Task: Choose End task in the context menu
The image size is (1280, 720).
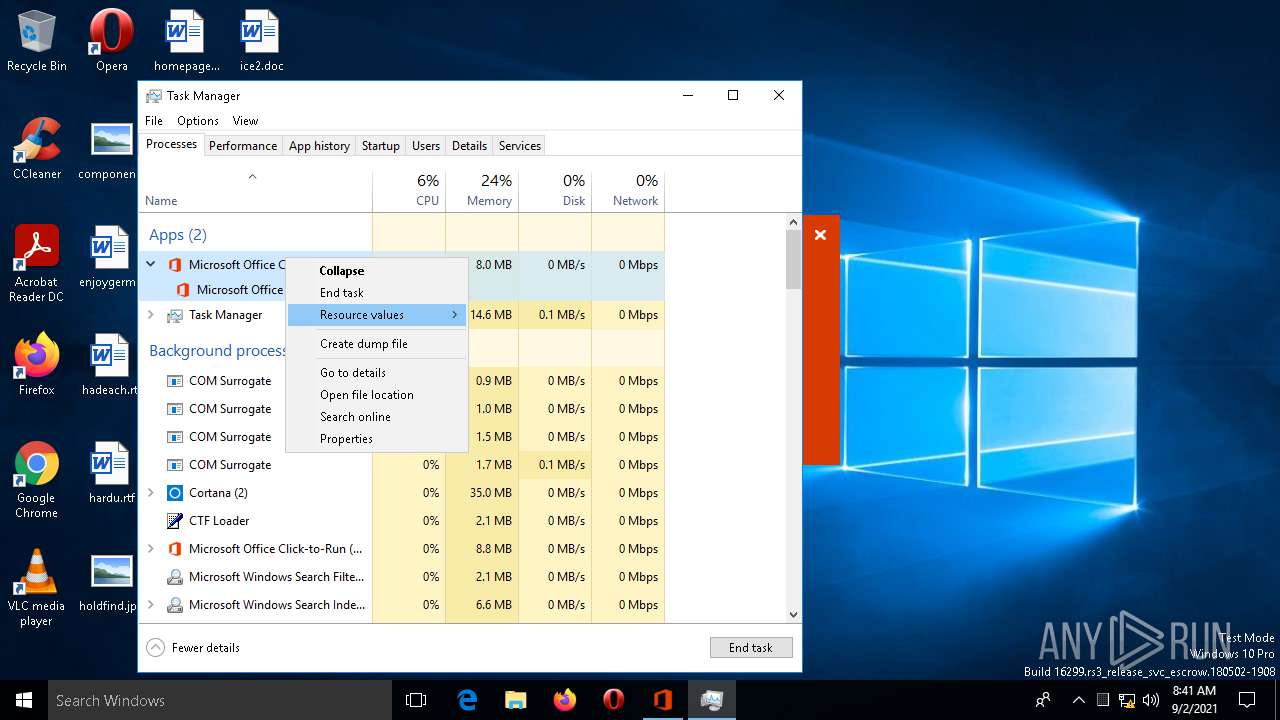Action: coord(377,293)
